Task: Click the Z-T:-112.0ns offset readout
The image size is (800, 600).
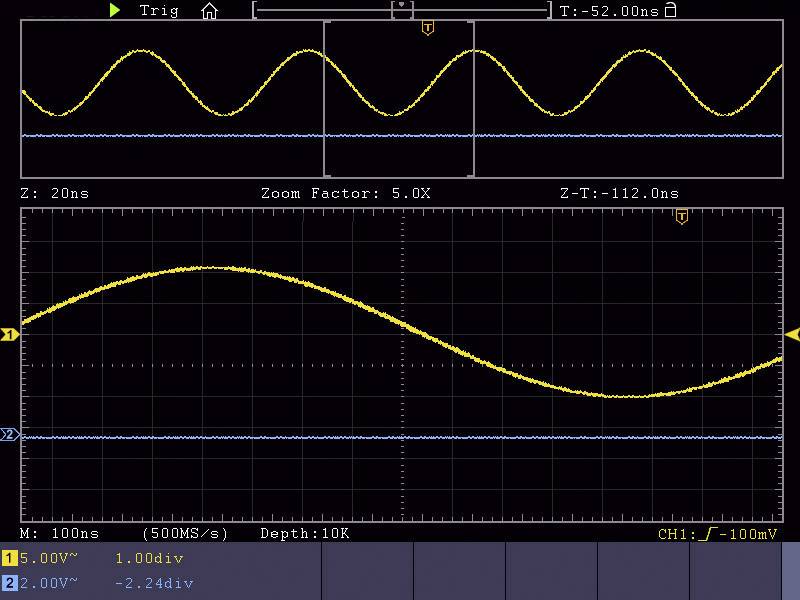Action: point(617,193)
